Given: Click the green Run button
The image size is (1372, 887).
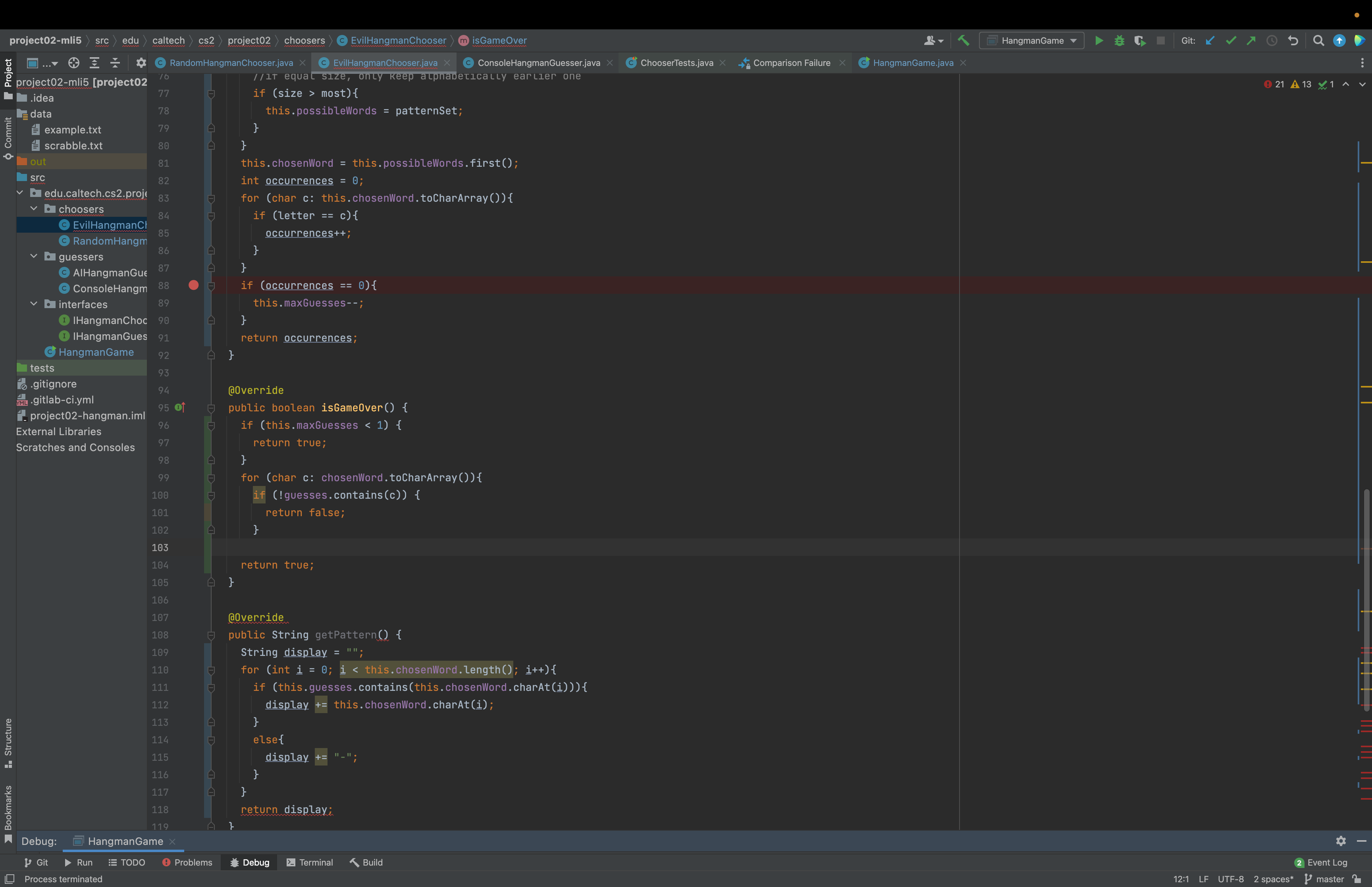Looking at the screenshot, I should [1098, 40].
